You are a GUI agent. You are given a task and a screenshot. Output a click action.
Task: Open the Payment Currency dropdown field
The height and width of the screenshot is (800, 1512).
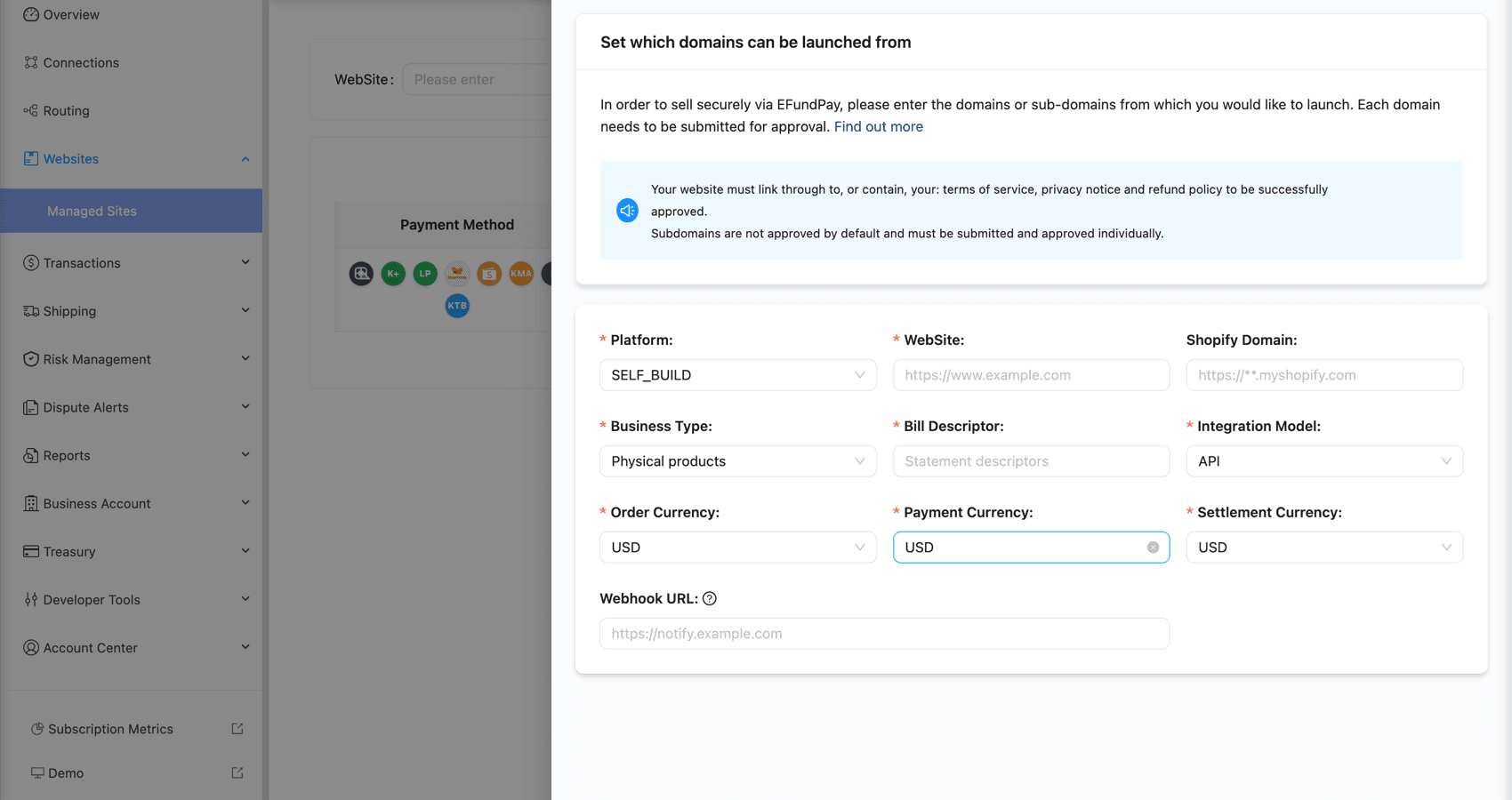point(1031,548)
